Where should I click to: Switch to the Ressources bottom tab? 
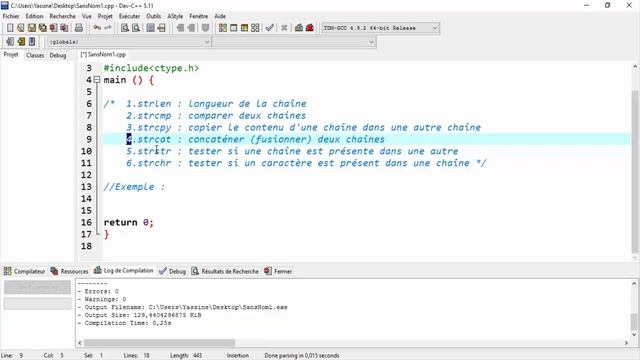pyautogui.click(x=69, y=271)
